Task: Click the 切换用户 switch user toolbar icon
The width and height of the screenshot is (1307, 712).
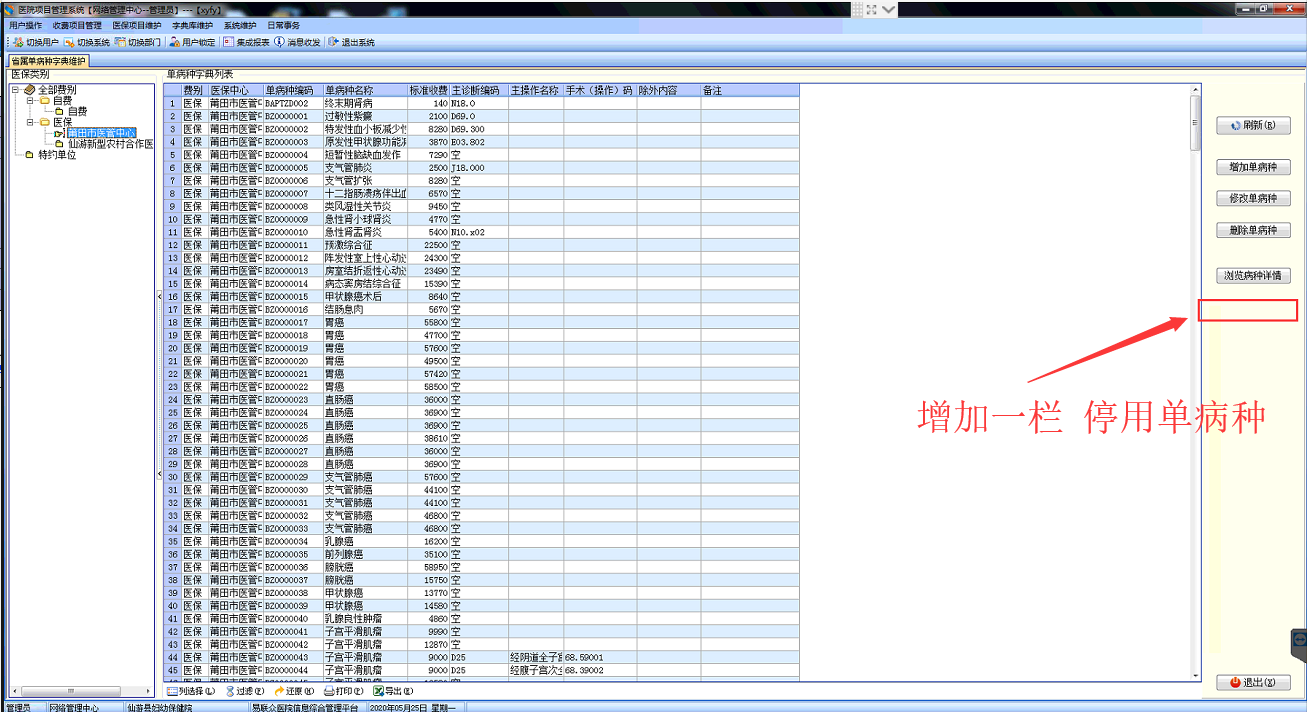Action: coord(18,43)
